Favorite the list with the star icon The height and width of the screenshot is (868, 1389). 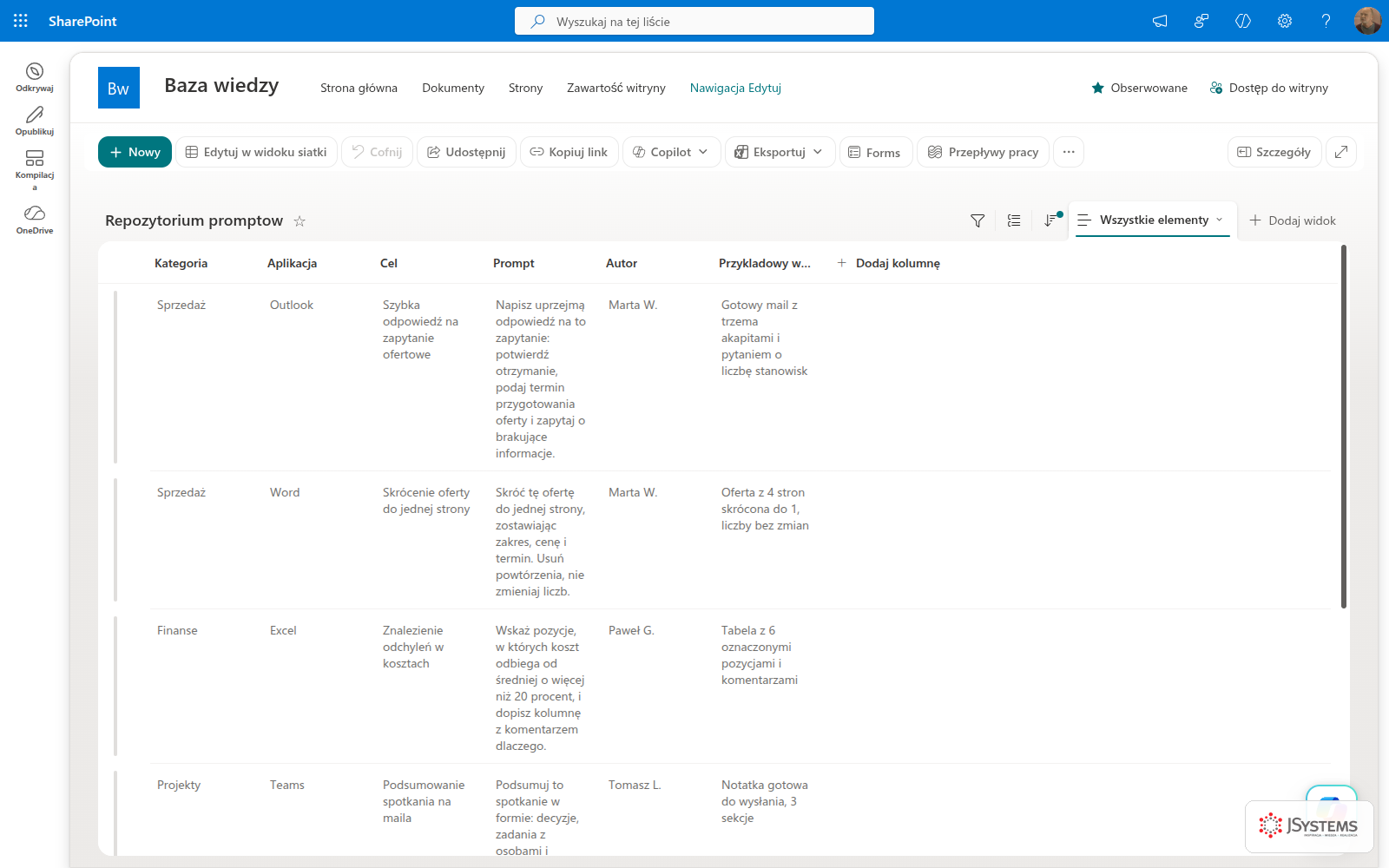300,221
